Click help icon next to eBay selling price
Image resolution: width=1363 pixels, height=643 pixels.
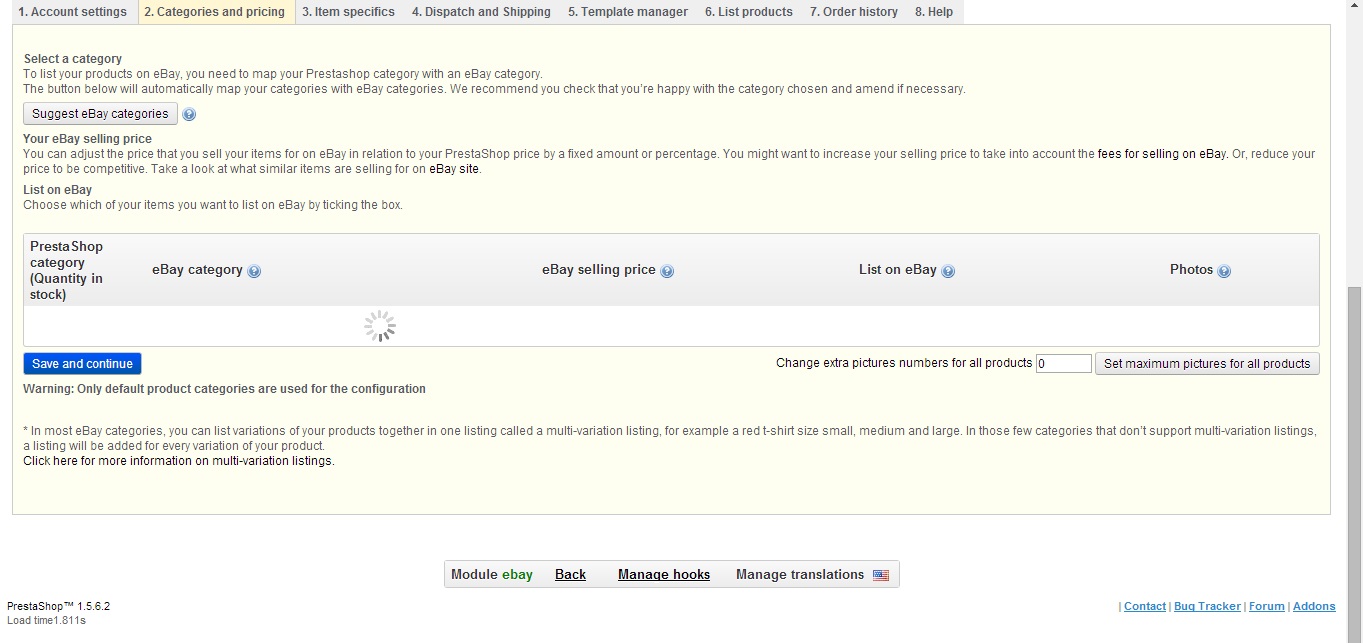(x=667, y=271)
